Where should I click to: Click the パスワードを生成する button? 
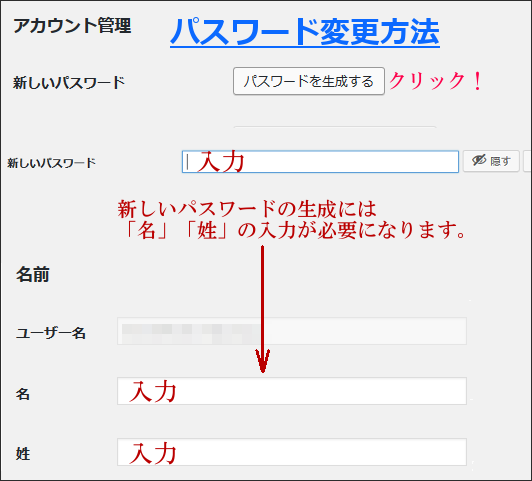coord(309,81)
